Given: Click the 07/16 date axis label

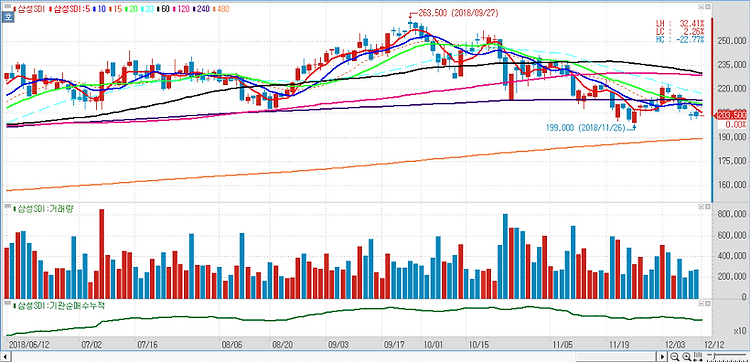Looking at the screenshot, I should click(147, 344).
